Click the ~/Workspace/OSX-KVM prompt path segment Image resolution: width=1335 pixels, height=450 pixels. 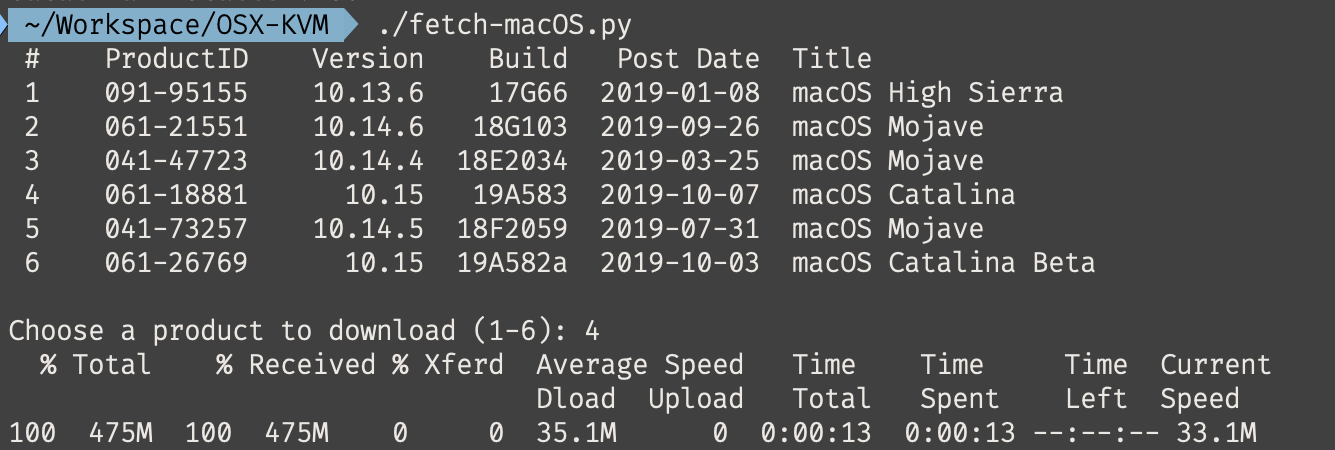(180, 23)
